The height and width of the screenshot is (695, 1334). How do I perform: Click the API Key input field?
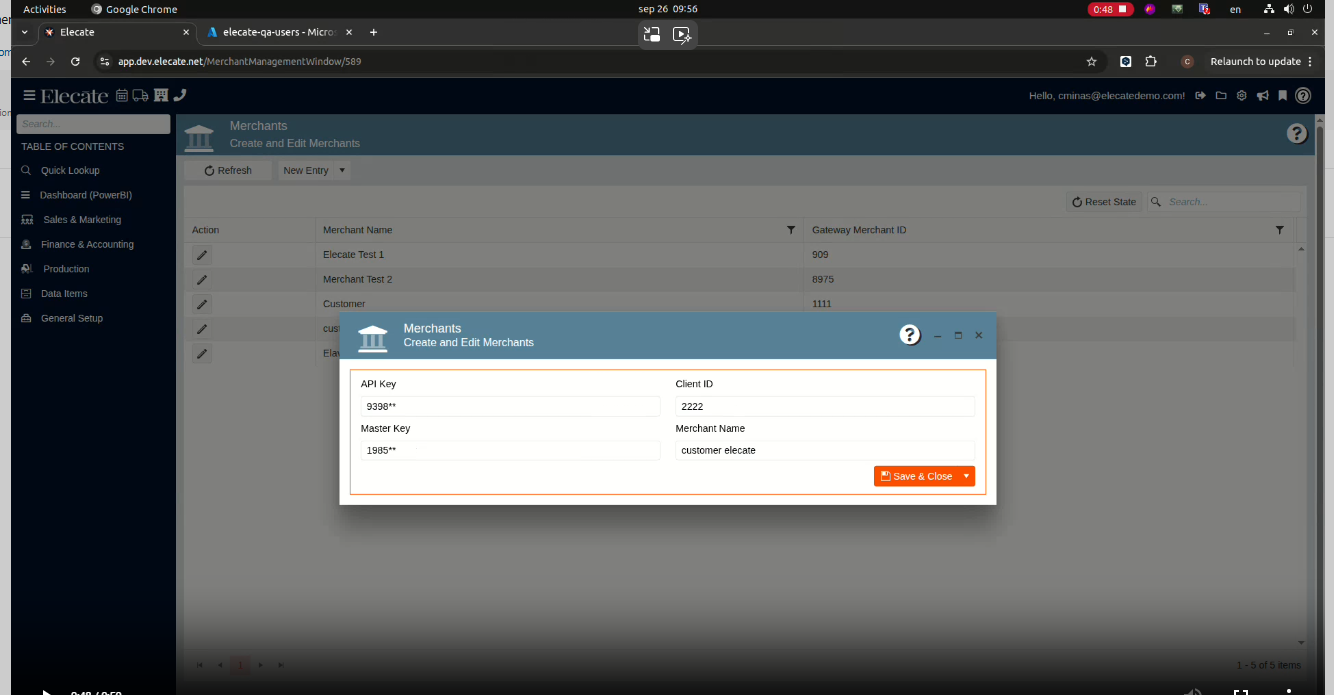510,407
